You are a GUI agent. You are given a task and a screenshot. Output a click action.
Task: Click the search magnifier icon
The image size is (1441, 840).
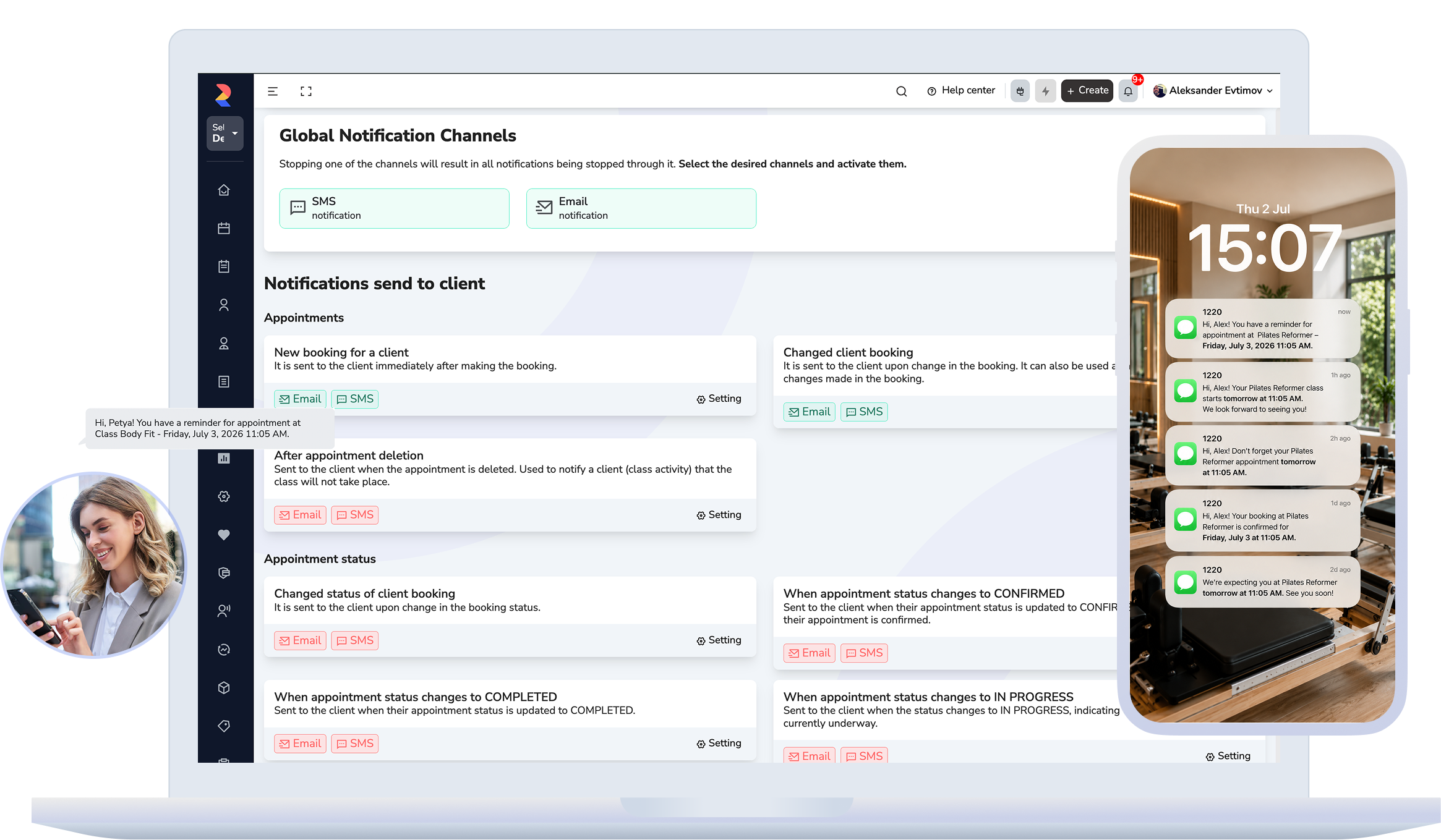[901, 91]
